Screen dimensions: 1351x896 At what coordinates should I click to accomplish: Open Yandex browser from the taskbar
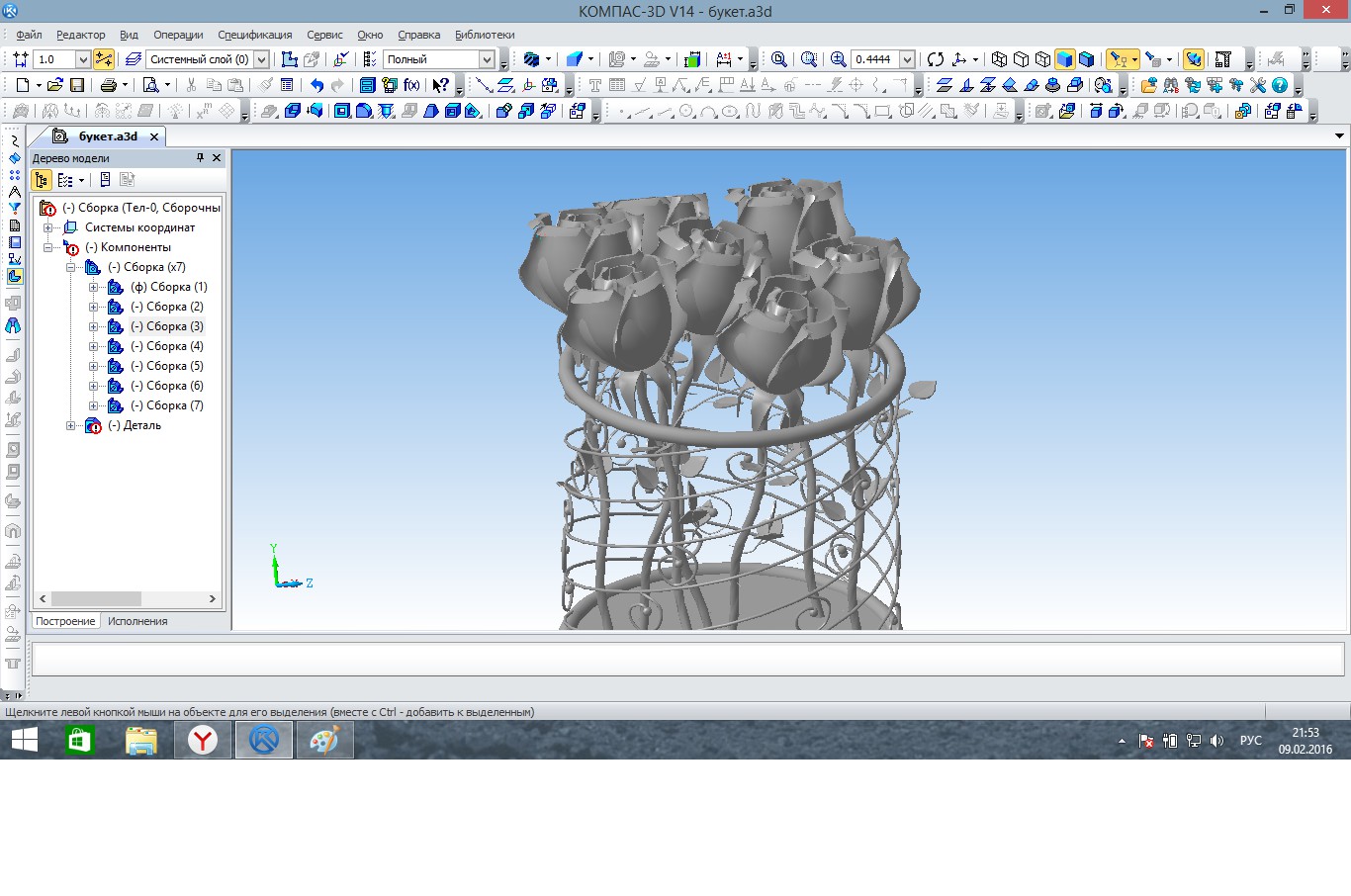(203, 740)
